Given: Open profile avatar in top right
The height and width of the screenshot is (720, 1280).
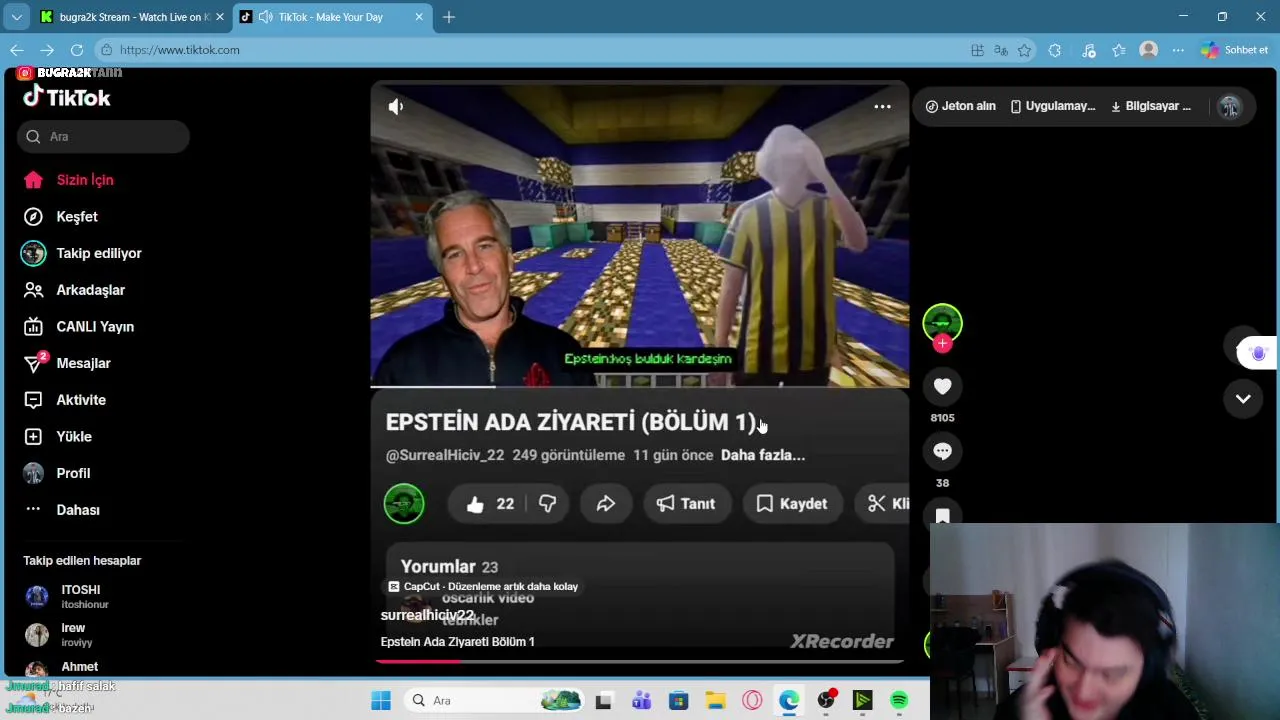Looking at the screenshot, I should click(x=1230, y=107).
